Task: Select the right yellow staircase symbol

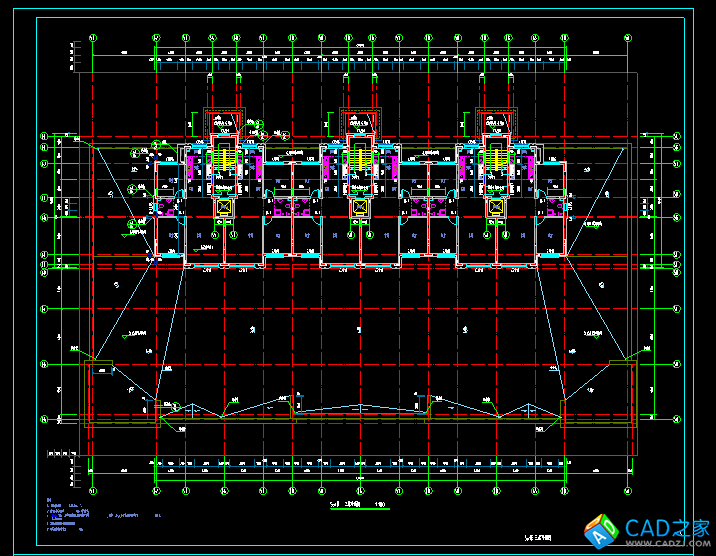Action: tap(495, 158)
